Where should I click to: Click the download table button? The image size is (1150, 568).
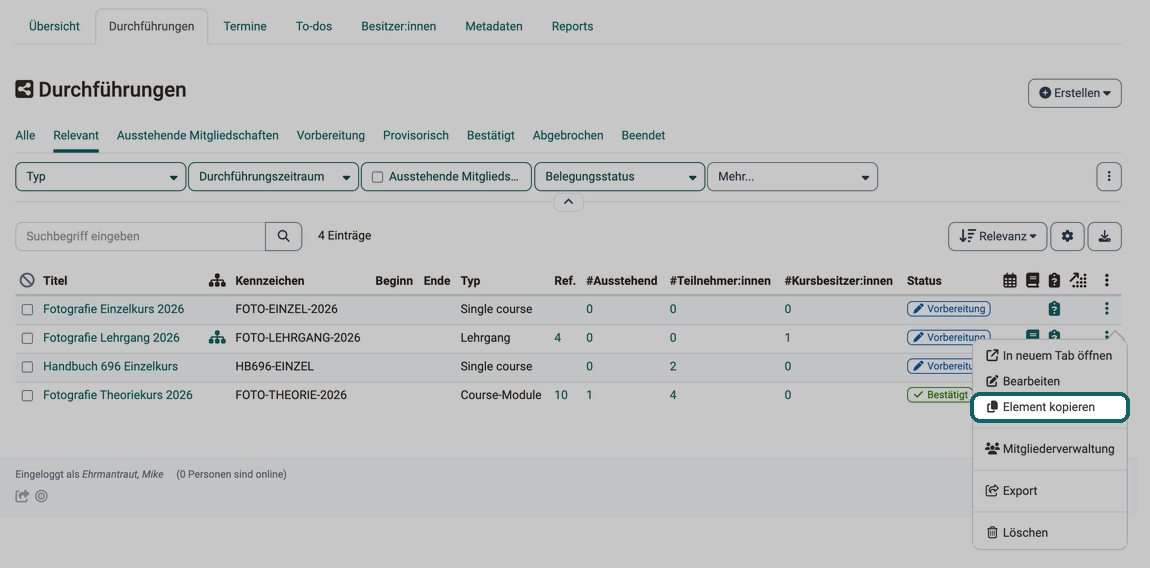(1105, 236)
